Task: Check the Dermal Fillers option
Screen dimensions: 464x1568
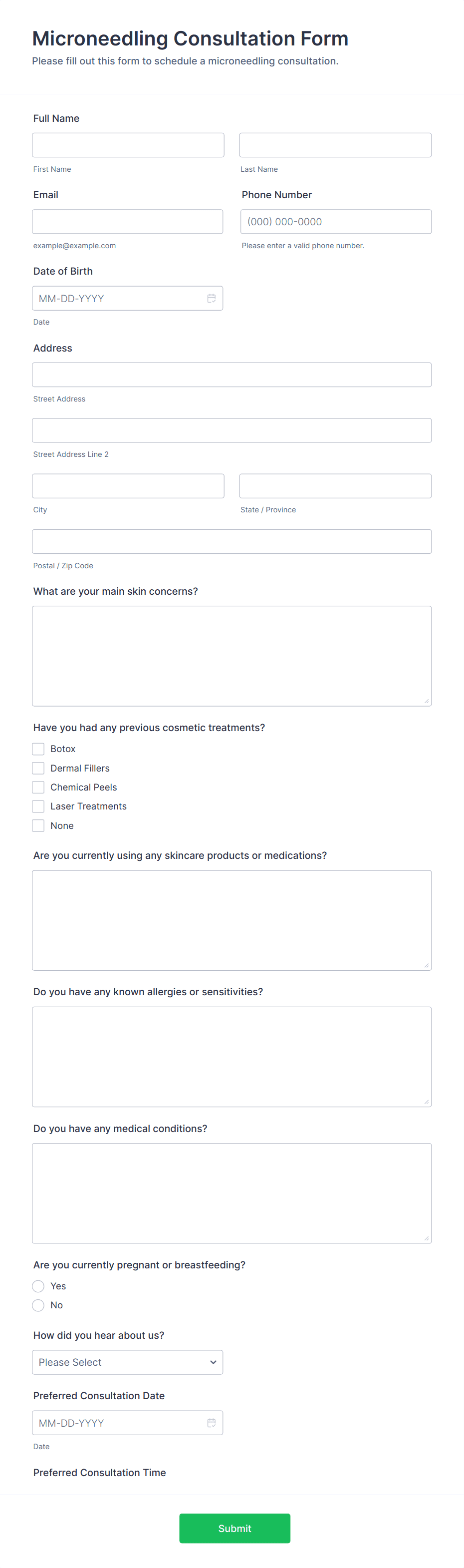Action: coord(38,768)
